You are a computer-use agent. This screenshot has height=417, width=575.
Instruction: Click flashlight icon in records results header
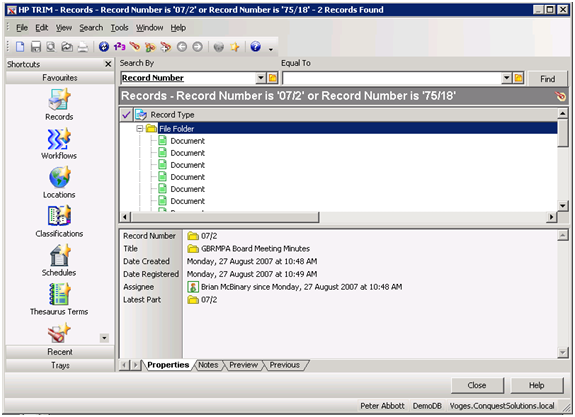click(x=560, y=96)
